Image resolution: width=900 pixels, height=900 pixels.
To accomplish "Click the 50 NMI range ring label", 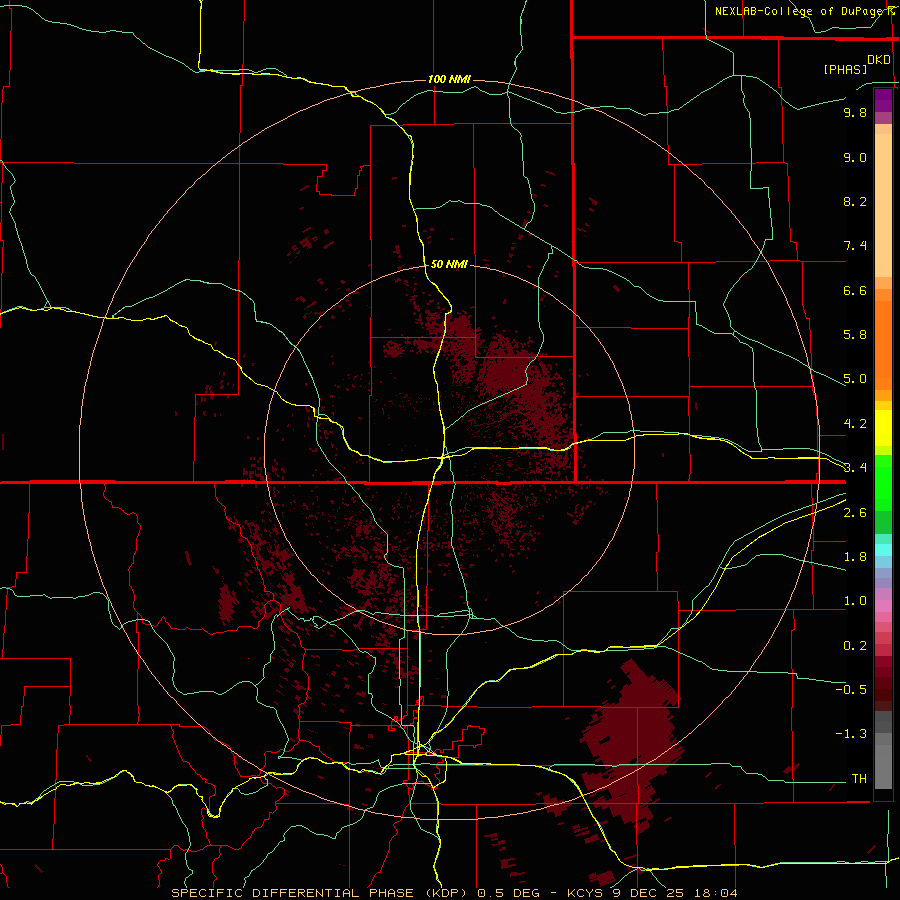I will coord(449,264).
